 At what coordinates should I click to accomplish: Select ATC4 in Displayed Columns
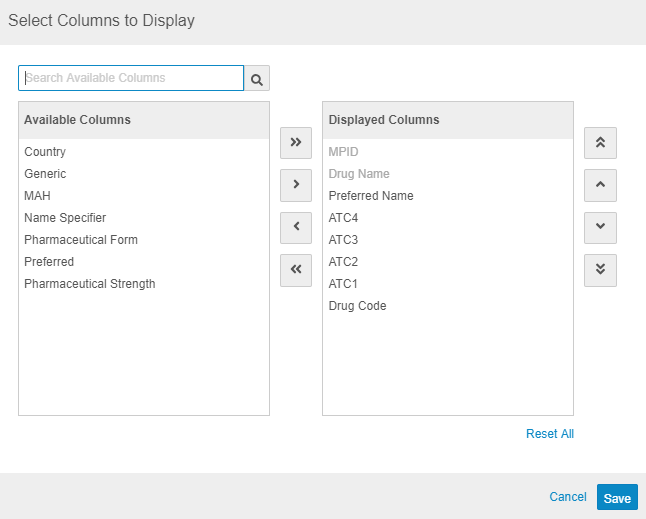pos(343,218)
